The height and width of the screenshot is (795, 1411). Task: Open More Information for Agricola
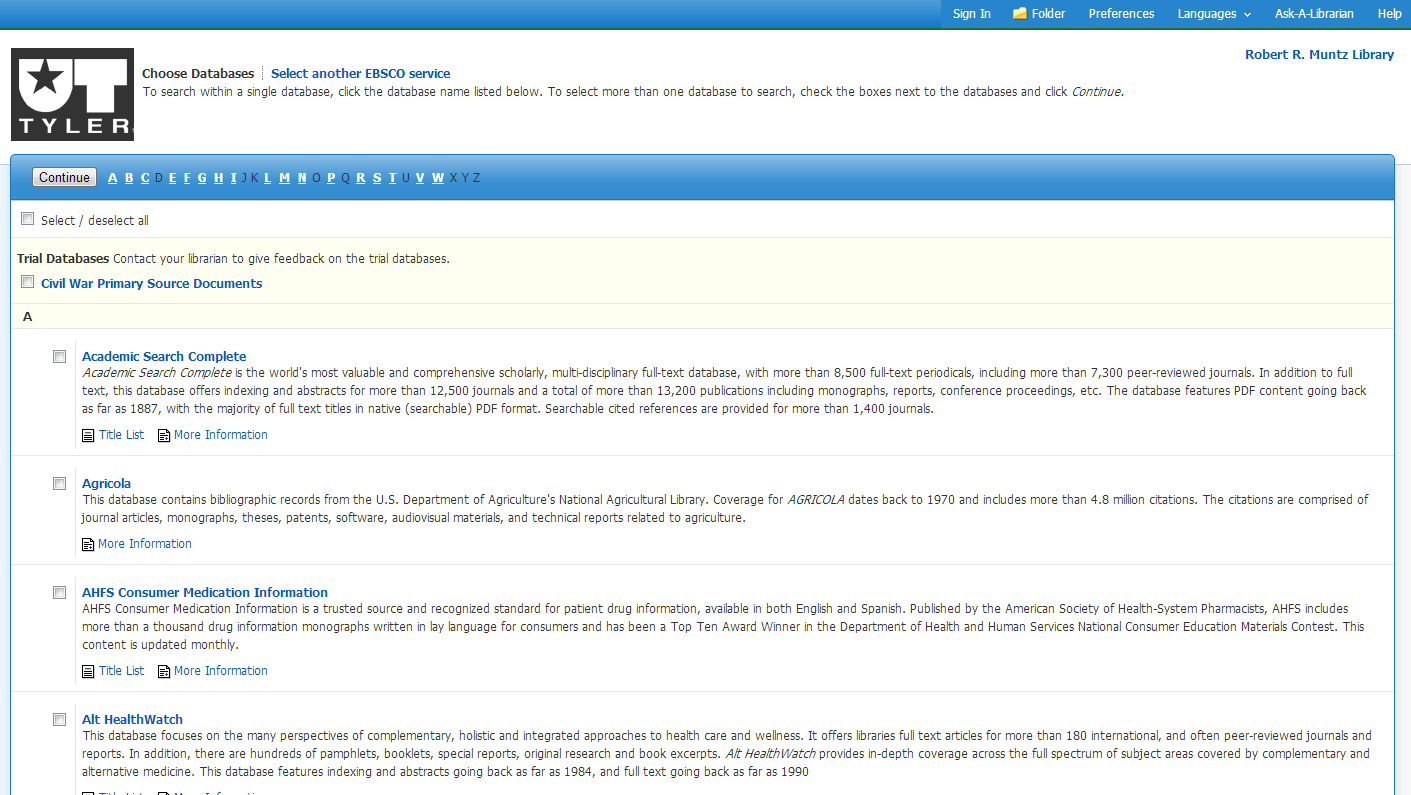tap(145, 544)
